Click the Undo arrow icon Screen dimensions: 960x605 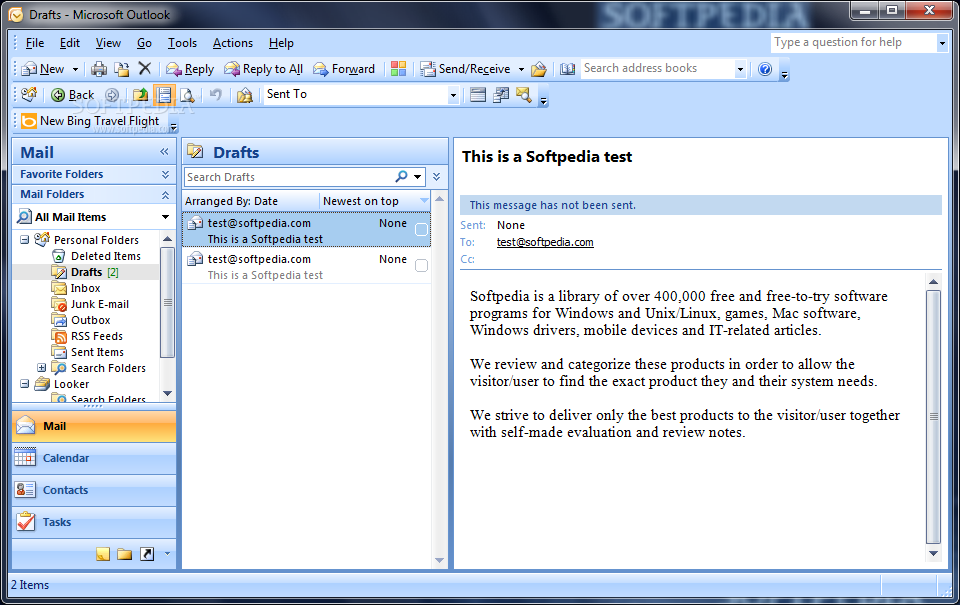[215, 95]
